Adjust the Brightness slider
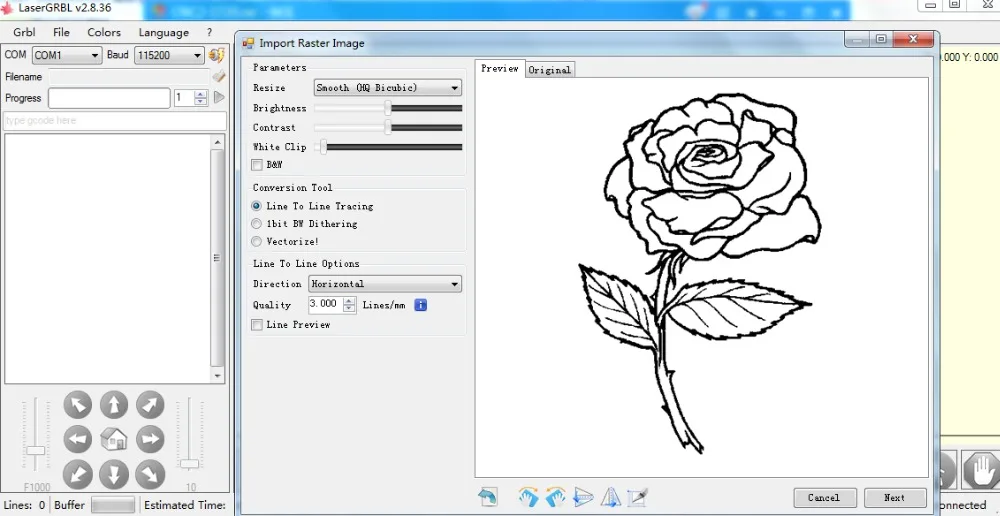The image size is (1000, 516). [388, 108]
